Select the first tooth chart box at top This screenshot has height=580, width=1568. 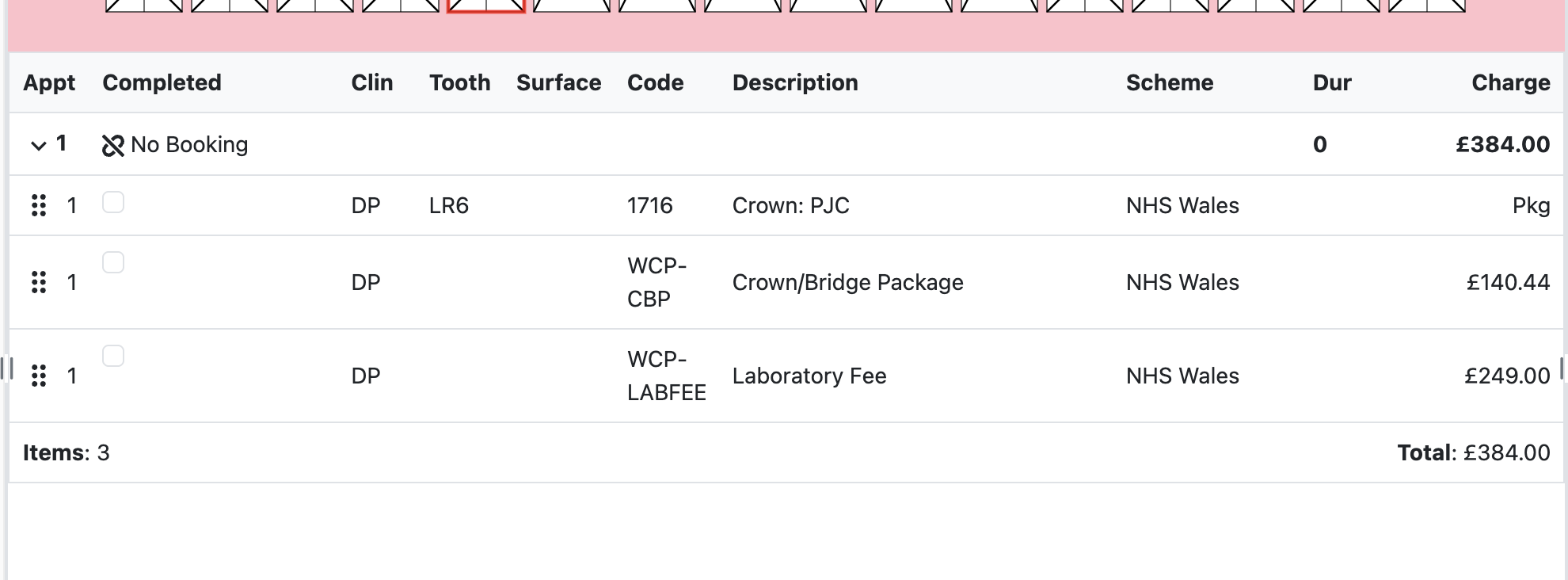(144, 5)
